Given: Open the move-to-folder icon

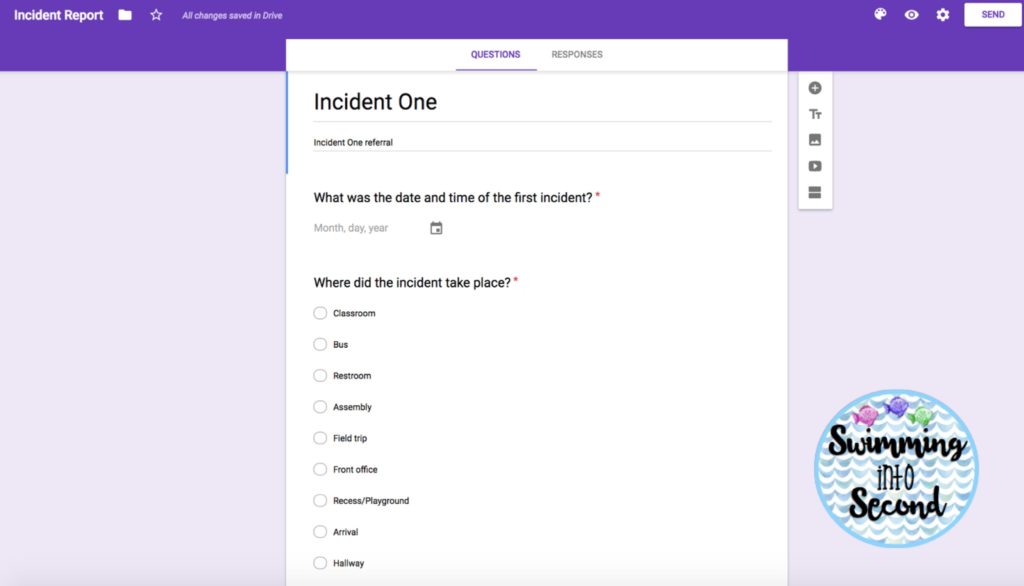Looking at the screenshot, I should pos(125,15).
